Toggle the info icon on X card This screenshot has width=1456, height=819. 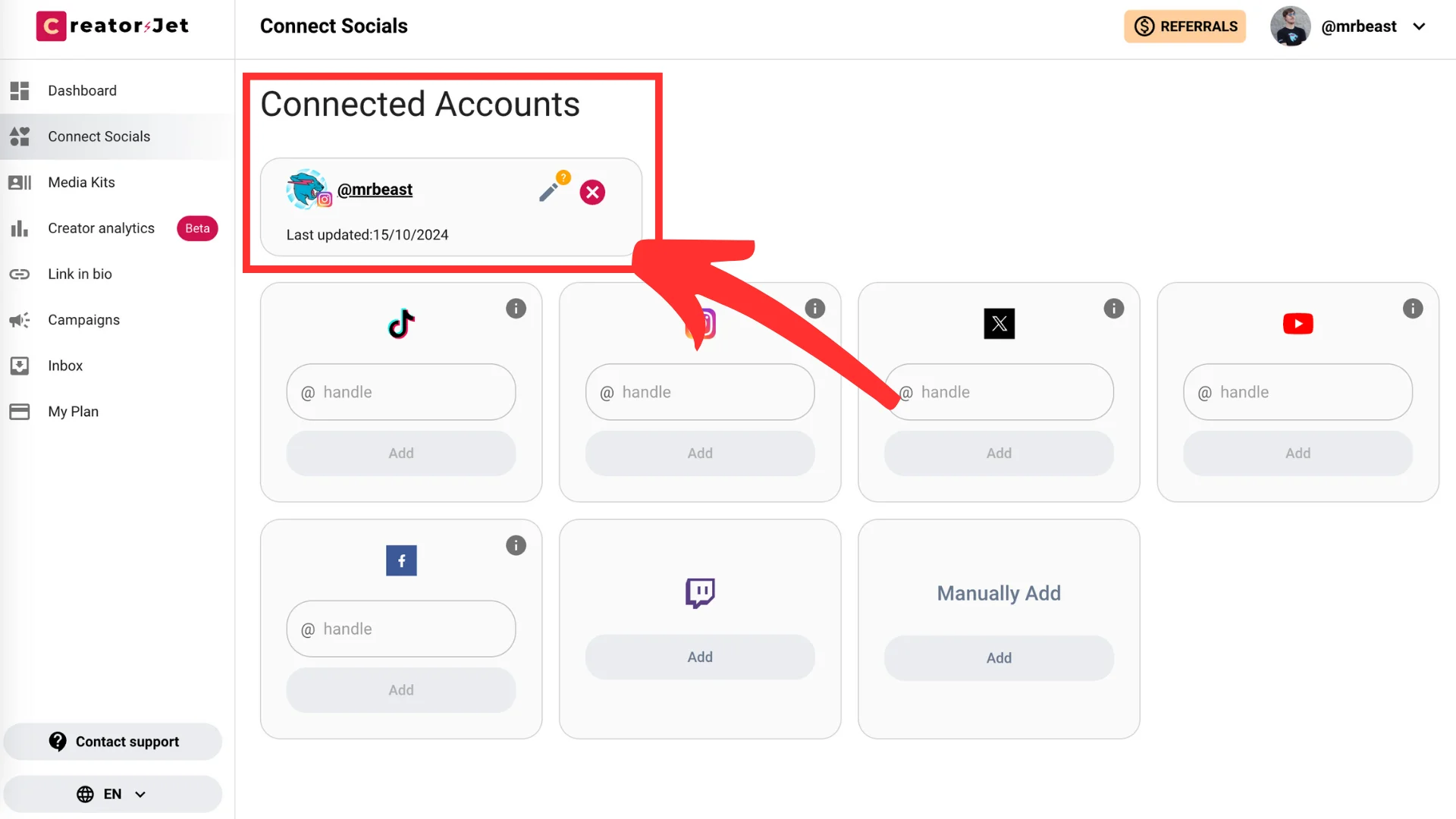1114,308
